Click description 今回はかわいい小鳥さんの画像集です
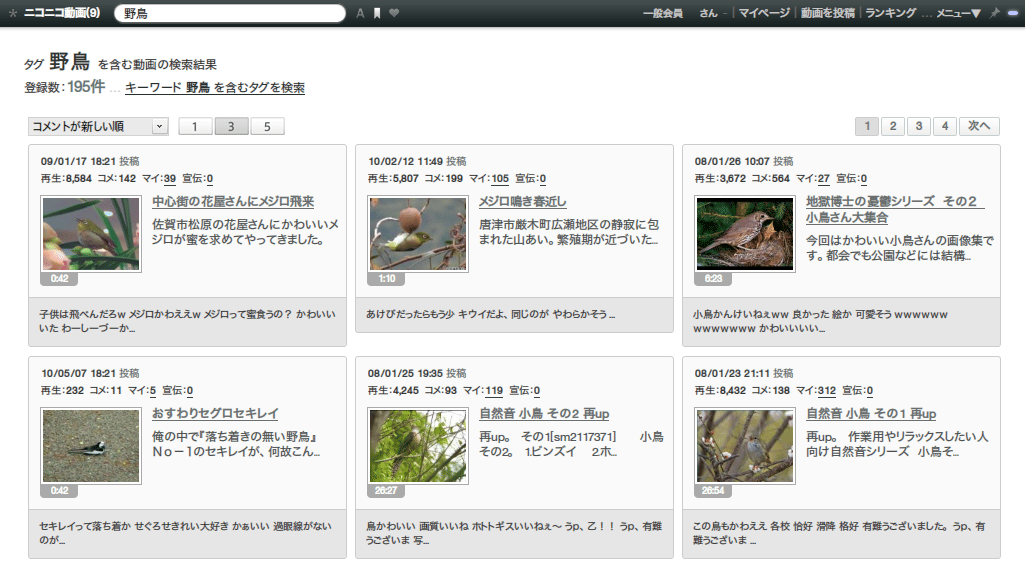Screen dimensions: 1025x567 pos(899,248)
